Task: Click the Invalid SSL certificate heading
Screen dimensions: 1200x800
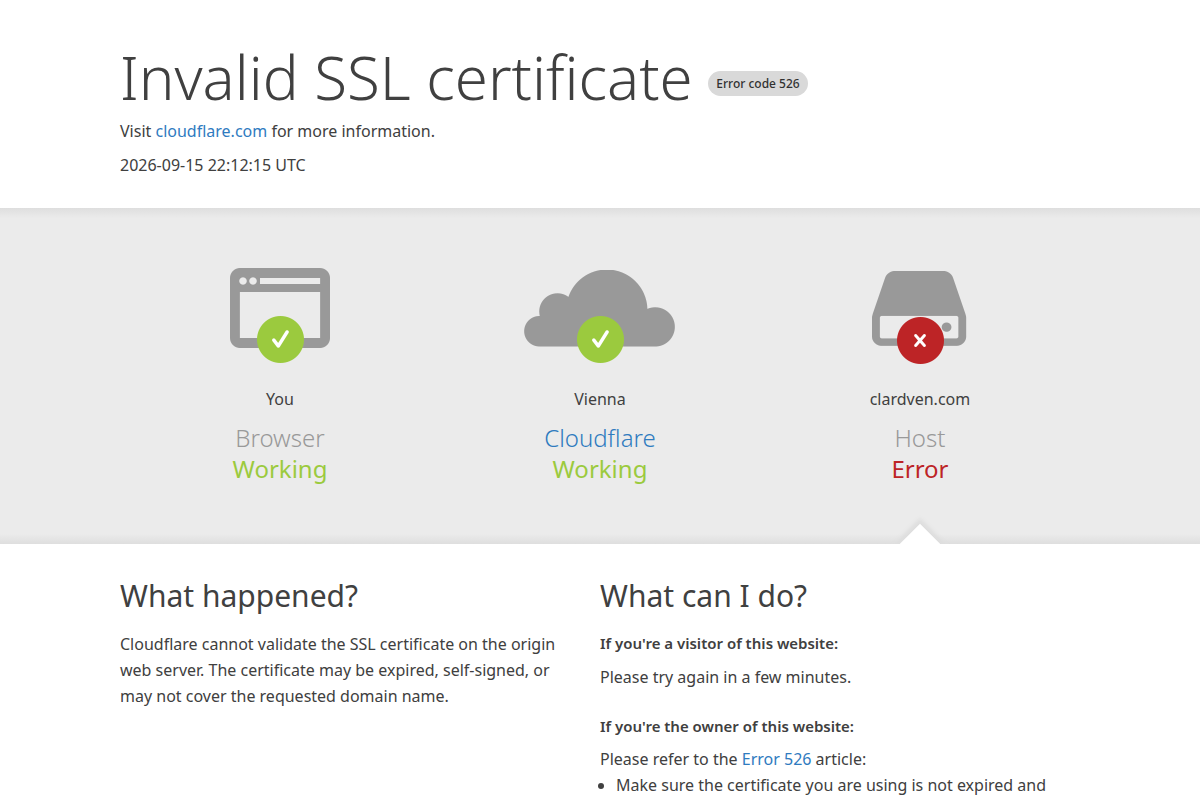Action: click(405, 78)
